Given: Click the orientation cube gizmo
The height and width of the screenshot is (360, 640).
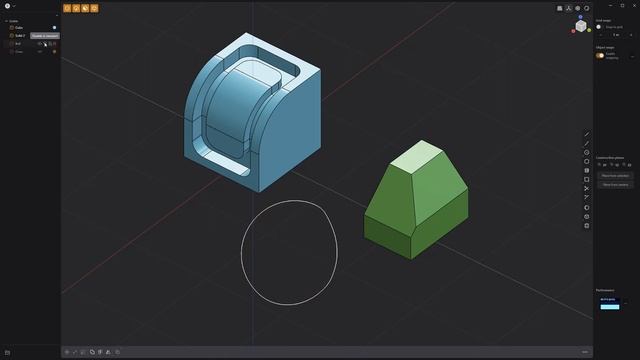Looking at the screenshot, I should pyautogui.click(x=581, y=26).
